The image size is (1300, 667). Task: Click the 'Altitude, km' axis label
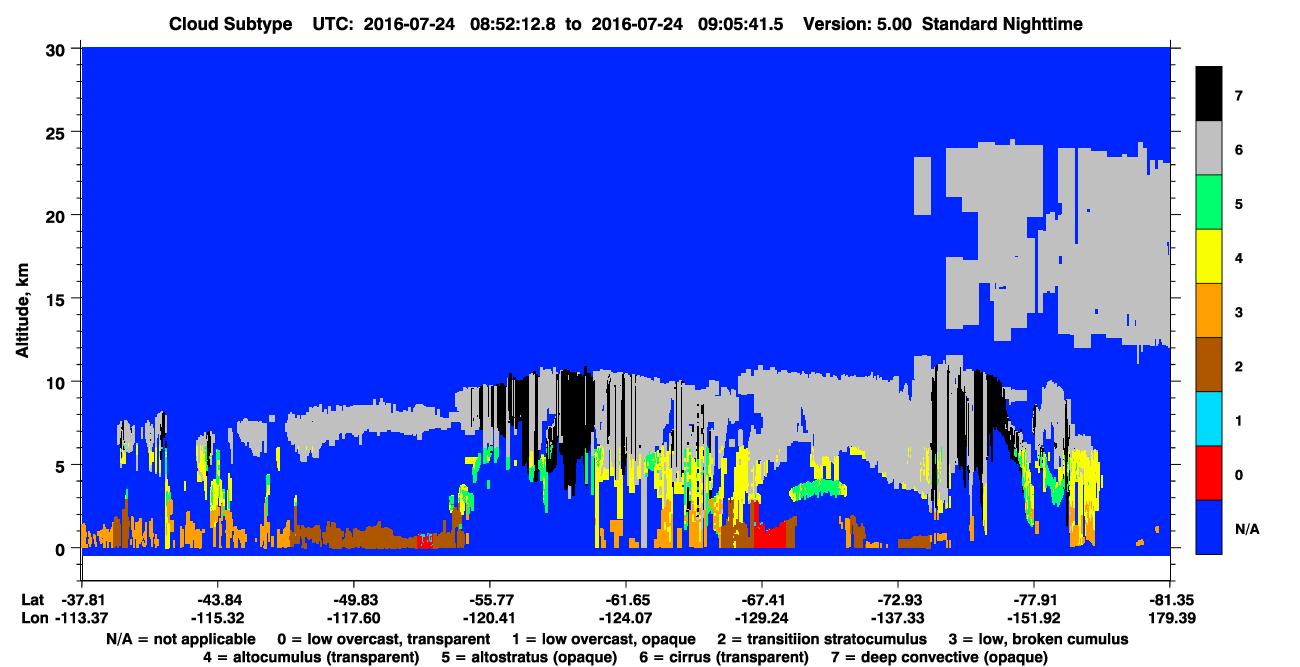click(x=21, y=308)
